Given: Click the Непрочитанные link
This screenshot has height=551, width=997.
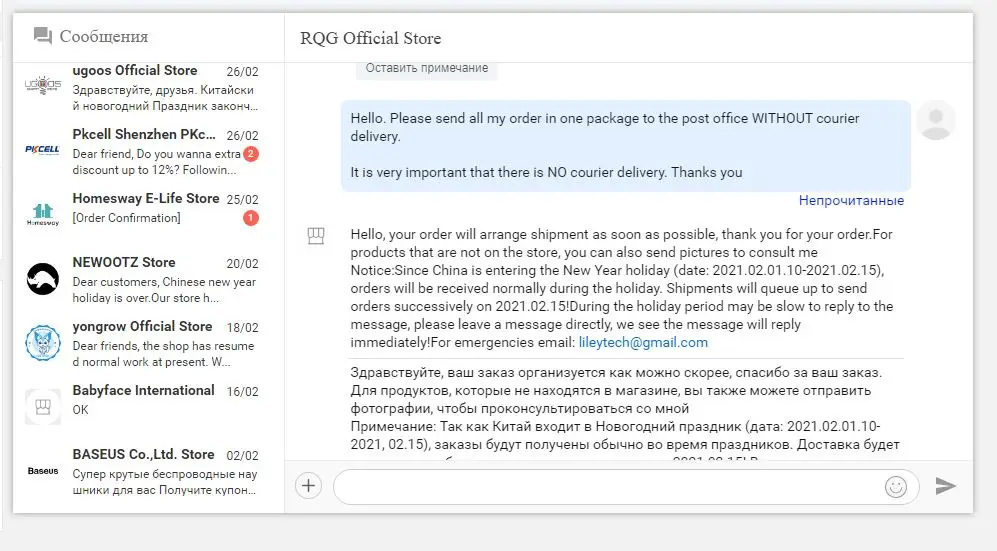Looking at the screenshot, I should pos(851,201).
